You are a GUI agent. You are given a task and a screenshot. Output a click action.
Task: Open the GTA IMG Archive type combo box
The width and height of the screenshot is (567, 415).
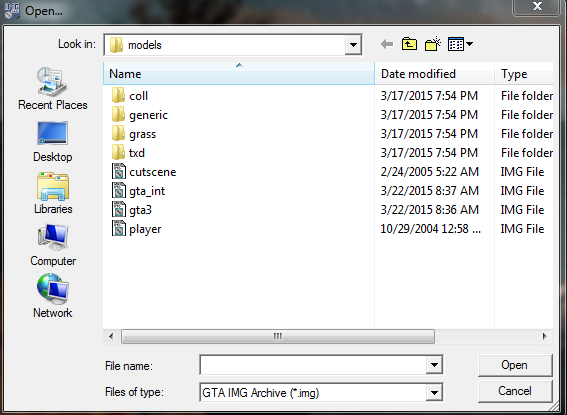pyautogui.click(x=321, y=392)
